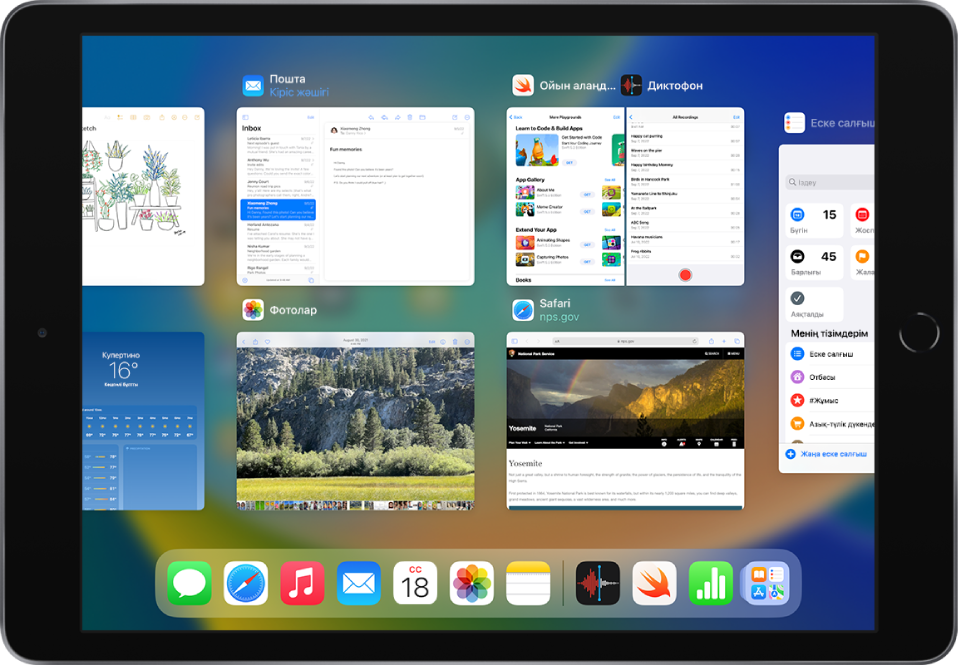
Task: Tap the Trash icon in the Mail toolbar
Action: [x=410, y=117]
